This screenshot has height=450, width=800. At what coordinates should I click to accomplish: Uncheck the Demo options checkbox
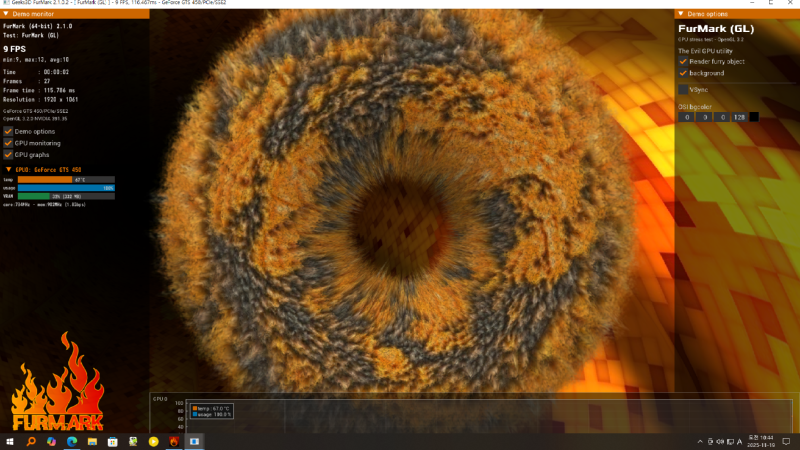click(8, 131)
